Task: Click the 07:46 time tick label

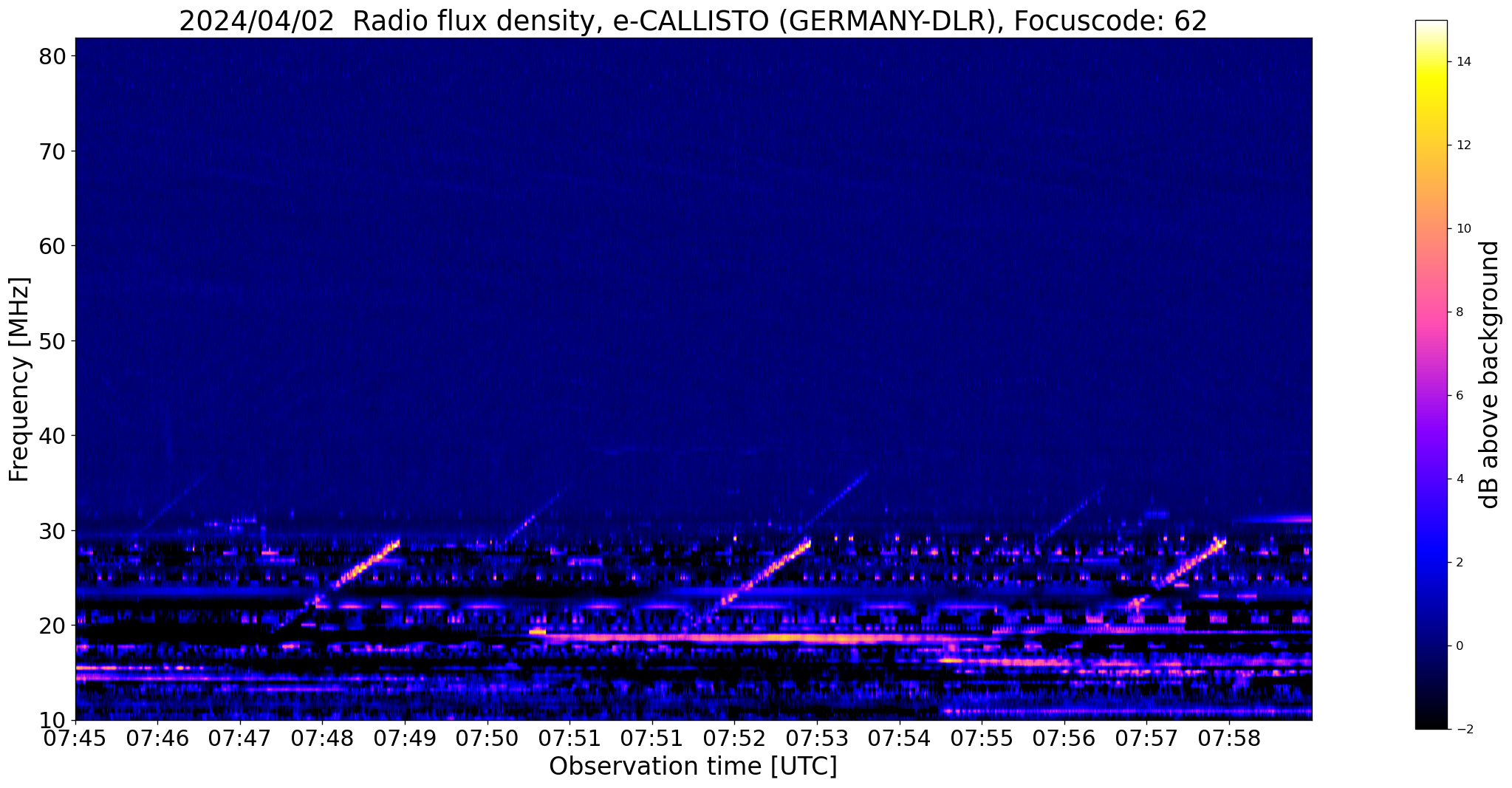Action: tap(157, 739)
